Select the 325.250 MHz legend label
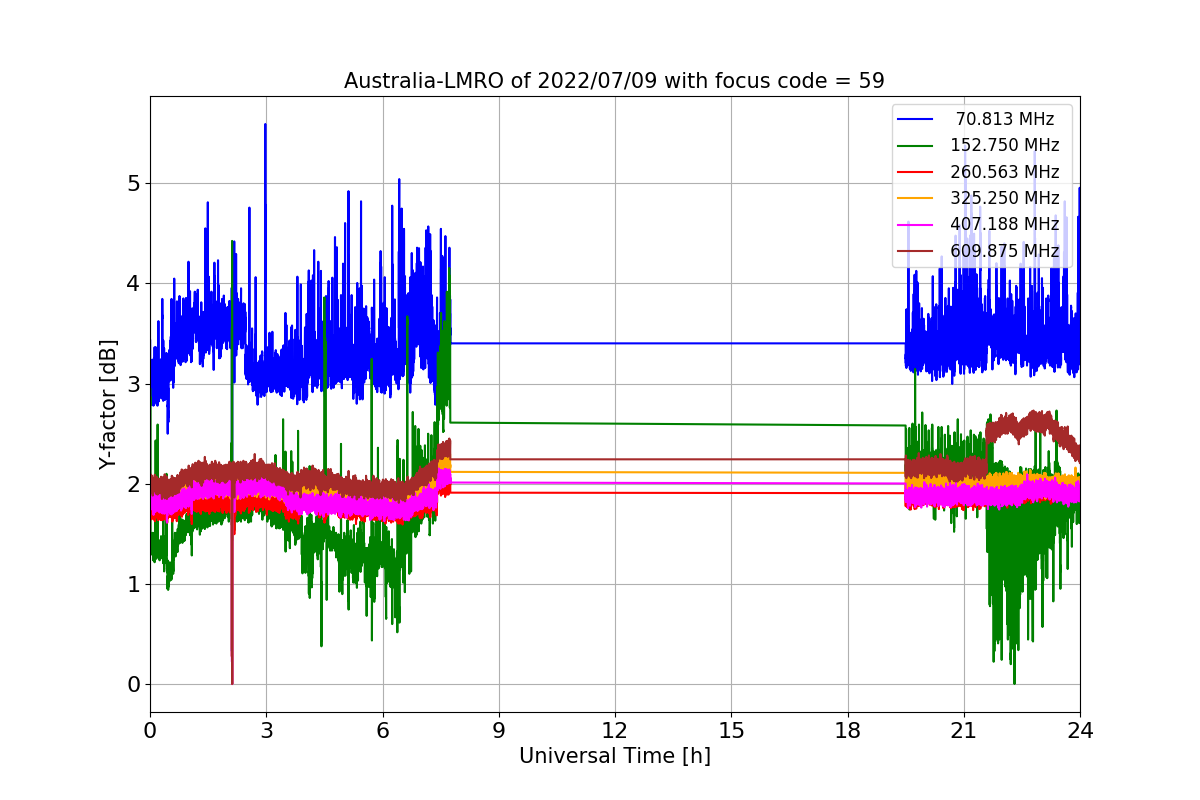Screen dimensions: 1200x800 1005,198
